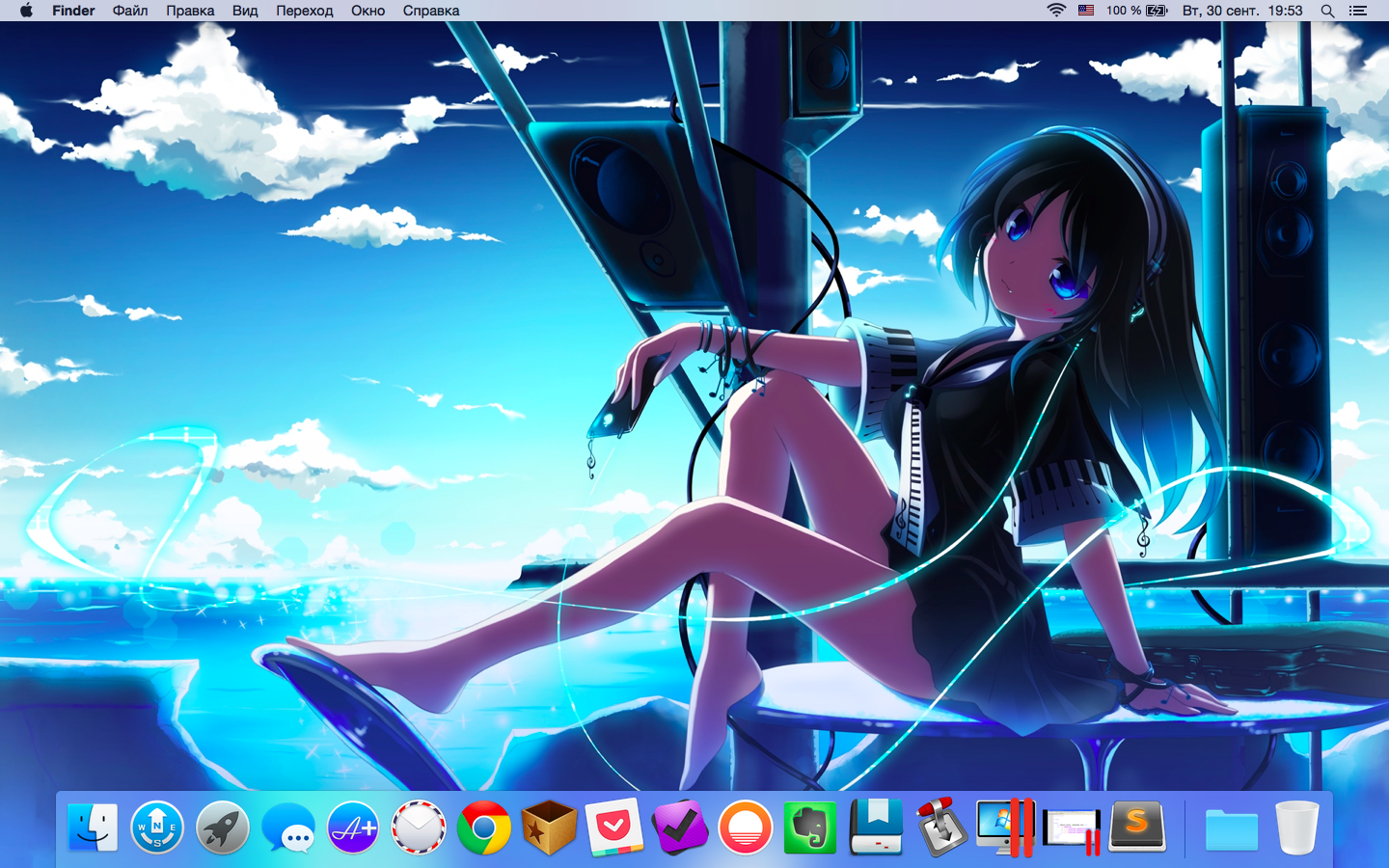Open the purple A+ font app
1389x868 pixels.
[x=353, y=827]
